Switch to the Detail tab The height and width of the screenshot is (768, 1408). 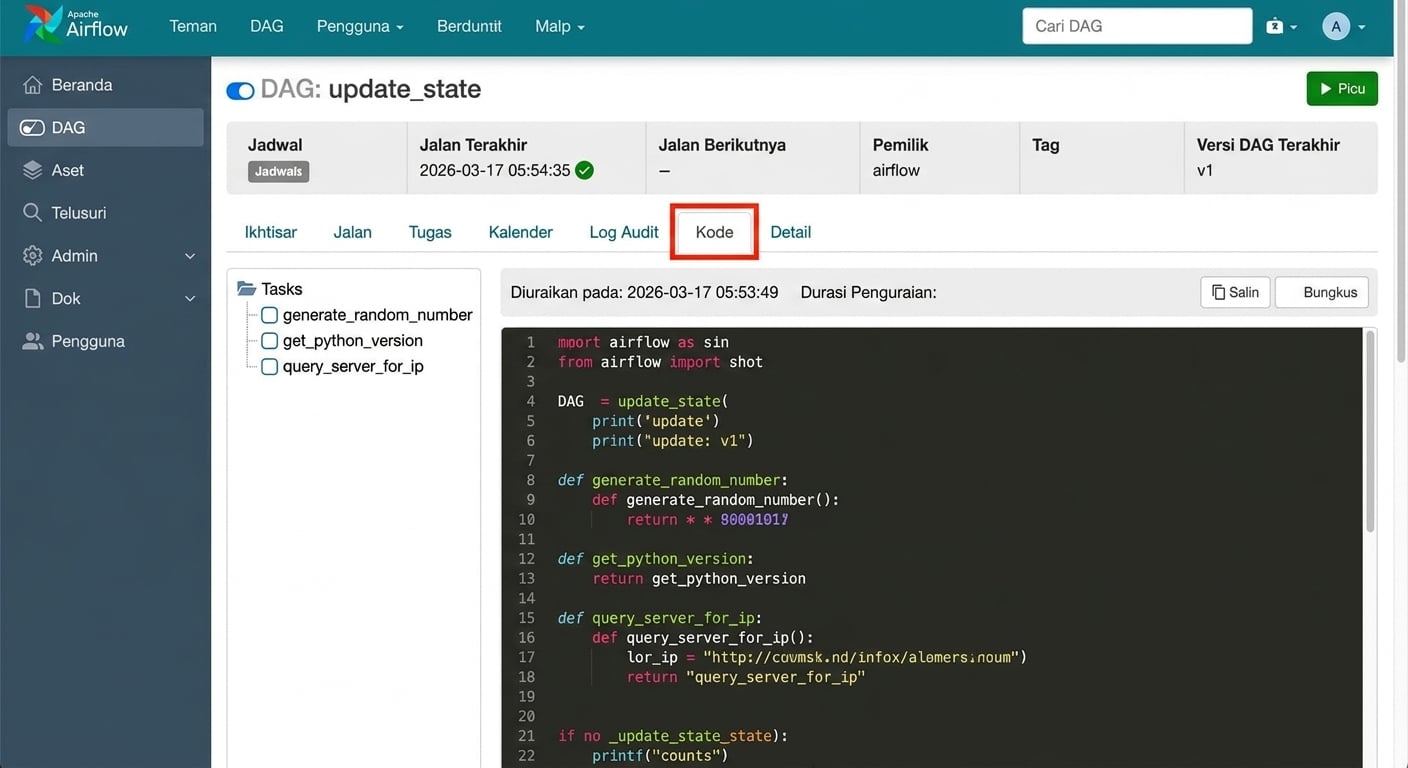point(790,232)
